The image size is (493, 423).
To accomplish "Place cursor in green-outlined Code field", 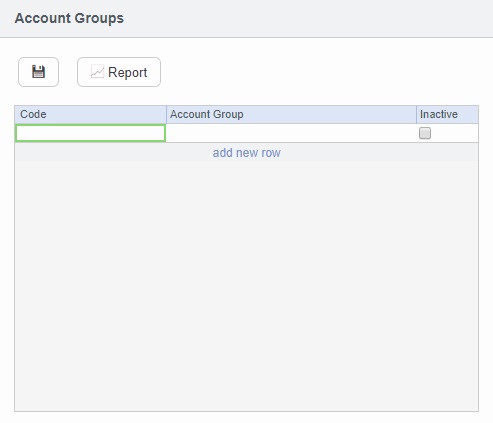I will [x=90, y=133].
